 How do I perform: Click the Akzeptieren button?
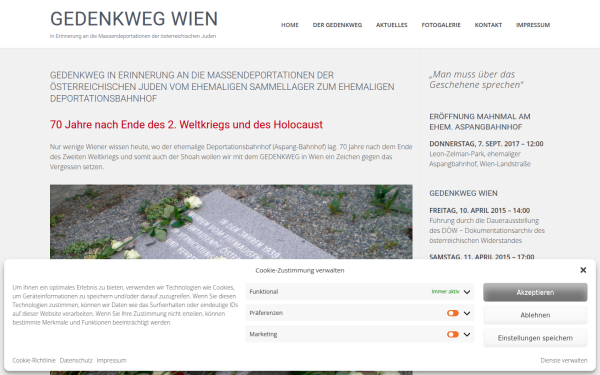(535, 292)
